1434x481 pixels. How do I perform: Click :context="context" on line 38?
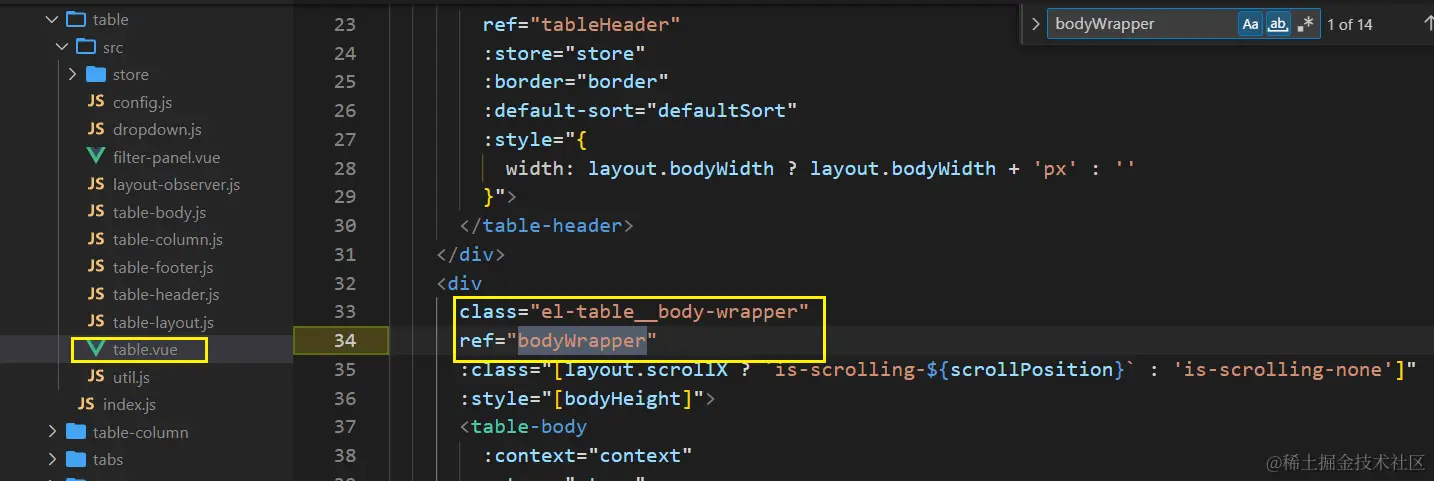click(588, 456)
